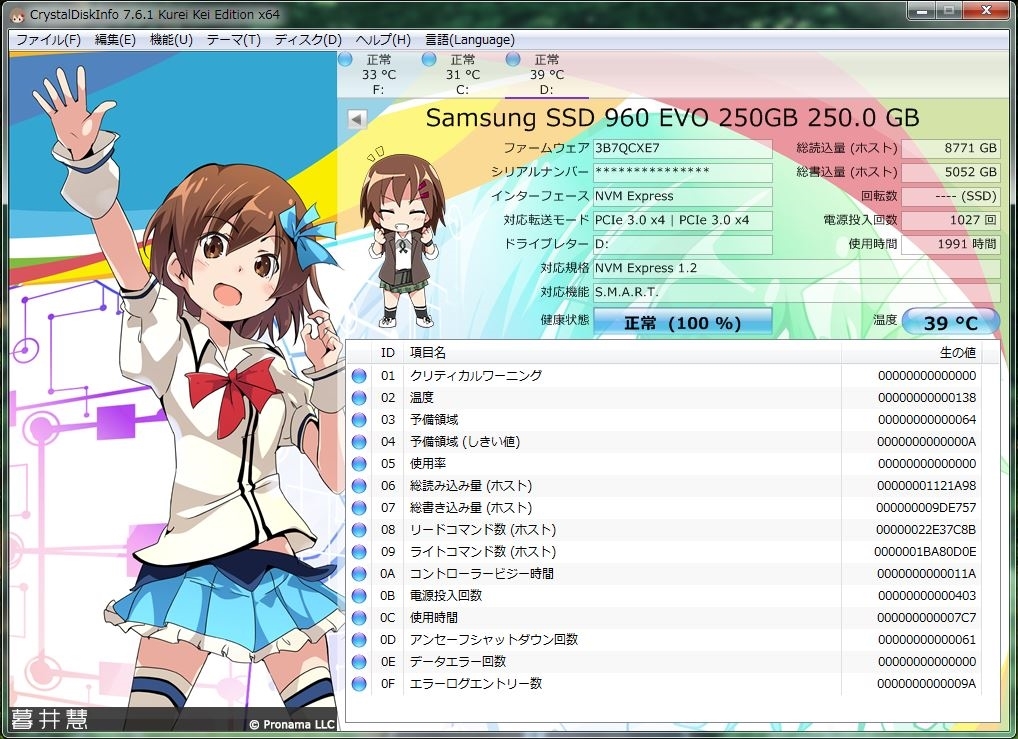Click the masked serial number field

pyautogui.click(x=682, y=172)
